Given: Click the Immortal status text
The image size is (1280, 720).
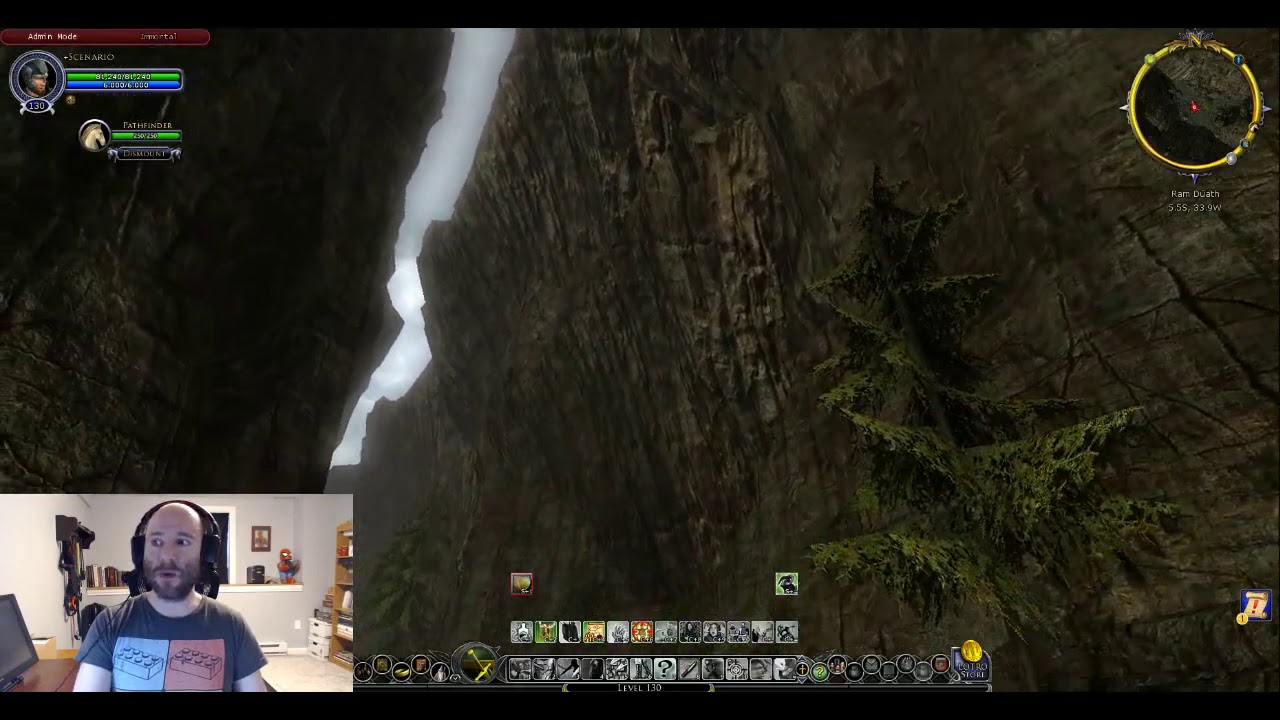Looking at the screenshot, I should pos(158,36).
